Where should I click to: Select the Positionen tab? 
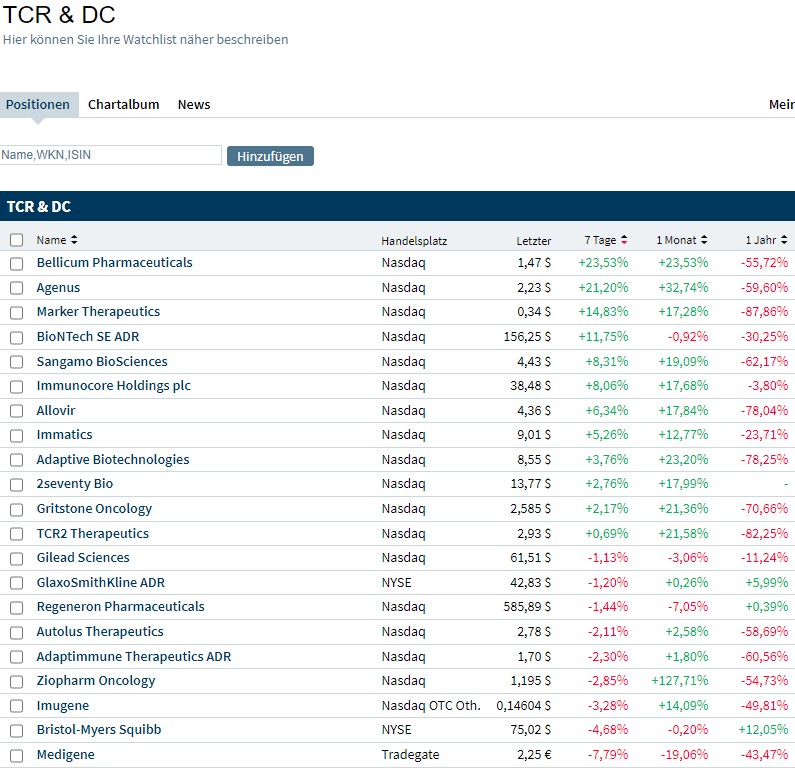pyautogui.click(x=38, y=105)
